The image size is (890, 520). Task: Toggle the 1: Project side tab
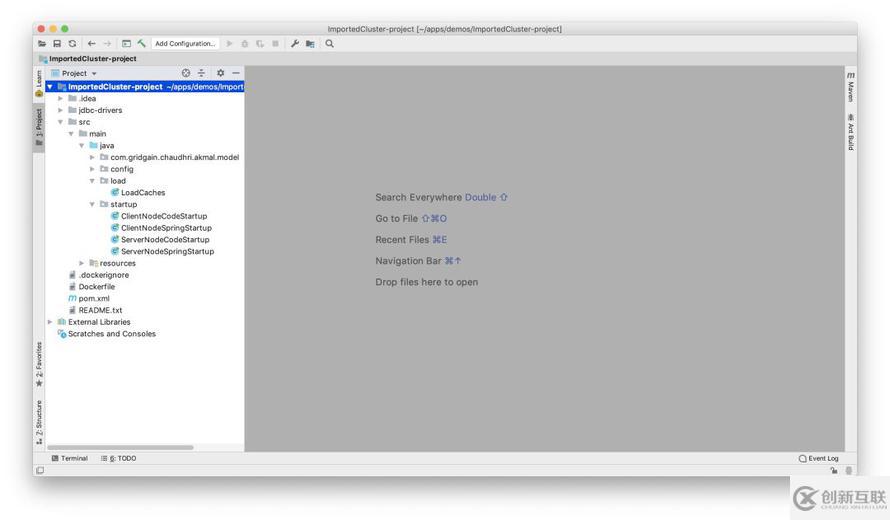click(x=39, y=128)
